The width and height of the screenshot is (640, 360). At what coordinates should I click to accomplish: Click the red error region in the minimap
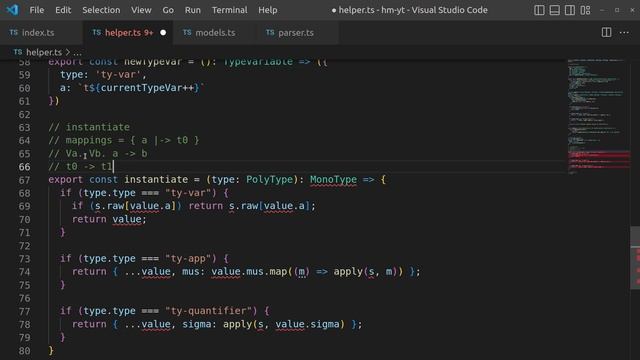pos(599,159)
